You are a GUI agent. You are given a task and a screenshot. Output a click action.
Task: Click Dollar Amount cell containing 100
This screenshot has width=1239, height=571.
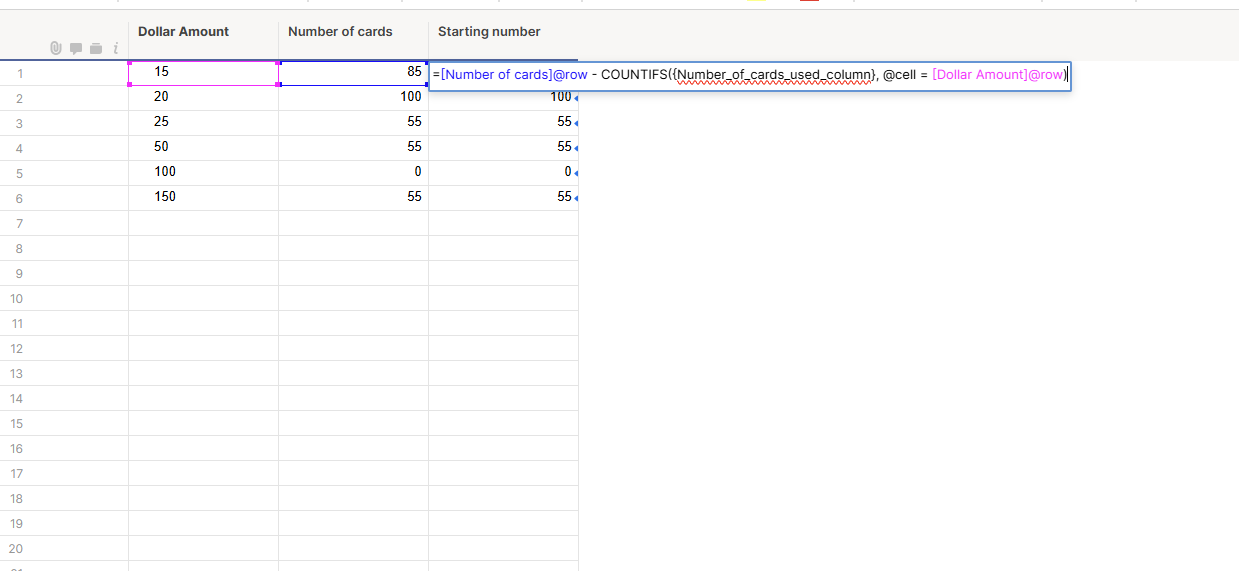(203, 173)
